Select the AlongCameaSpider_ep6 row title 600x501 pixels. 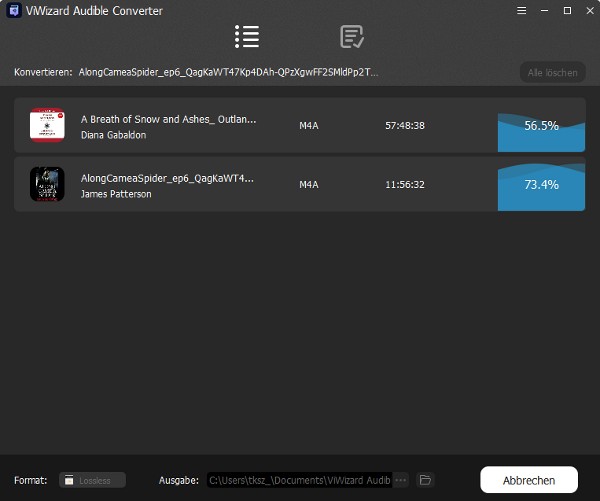point(167,178)
